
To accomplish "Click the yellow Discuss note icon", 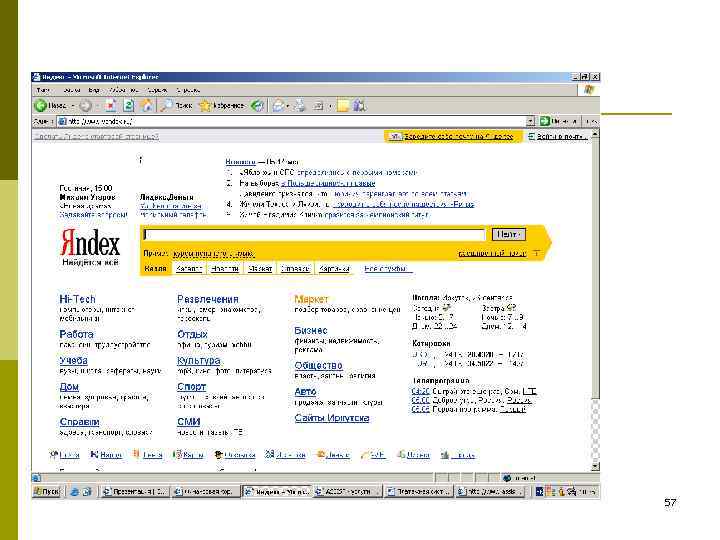I will (x=343, y=106).
